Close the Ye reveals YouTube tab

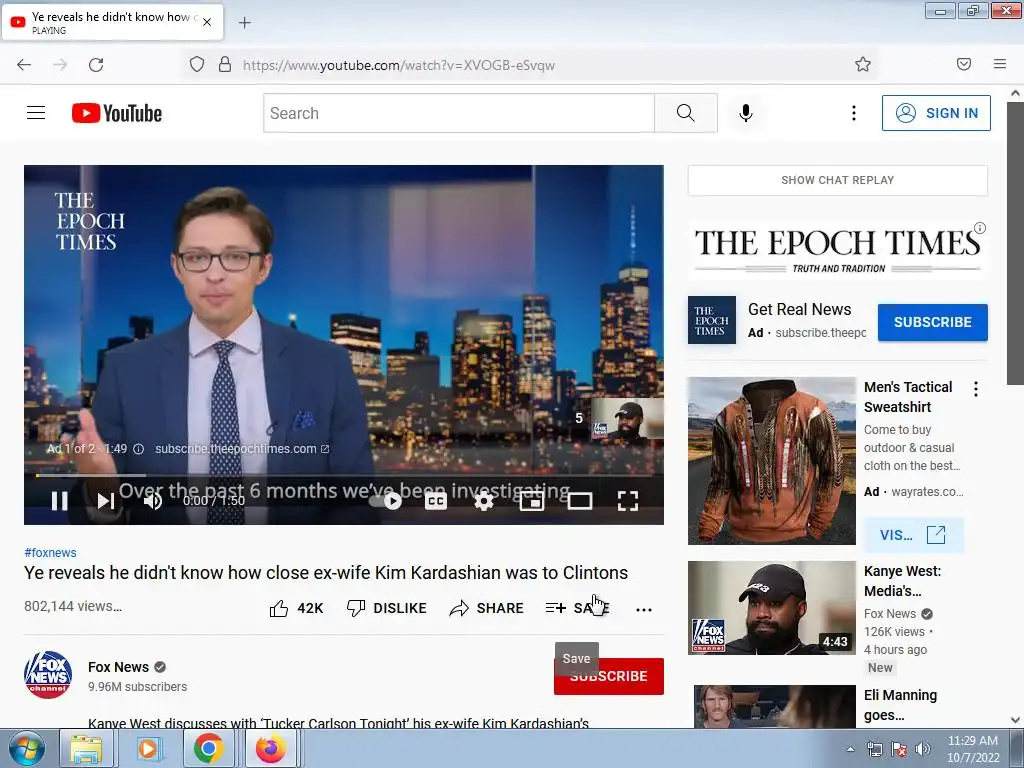click(x=207, y=22)
